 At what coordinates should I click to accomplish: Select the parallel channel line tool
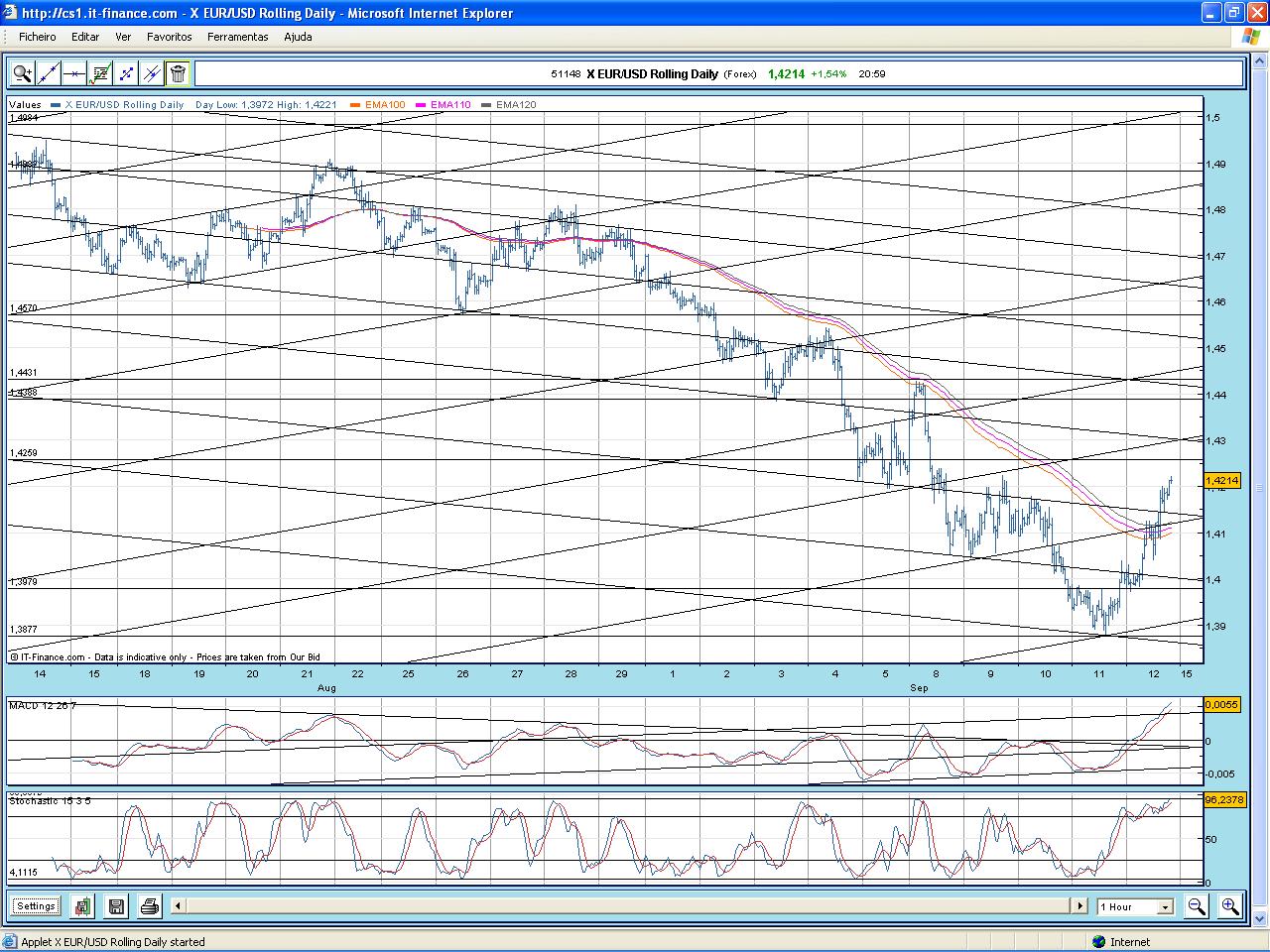152,73
